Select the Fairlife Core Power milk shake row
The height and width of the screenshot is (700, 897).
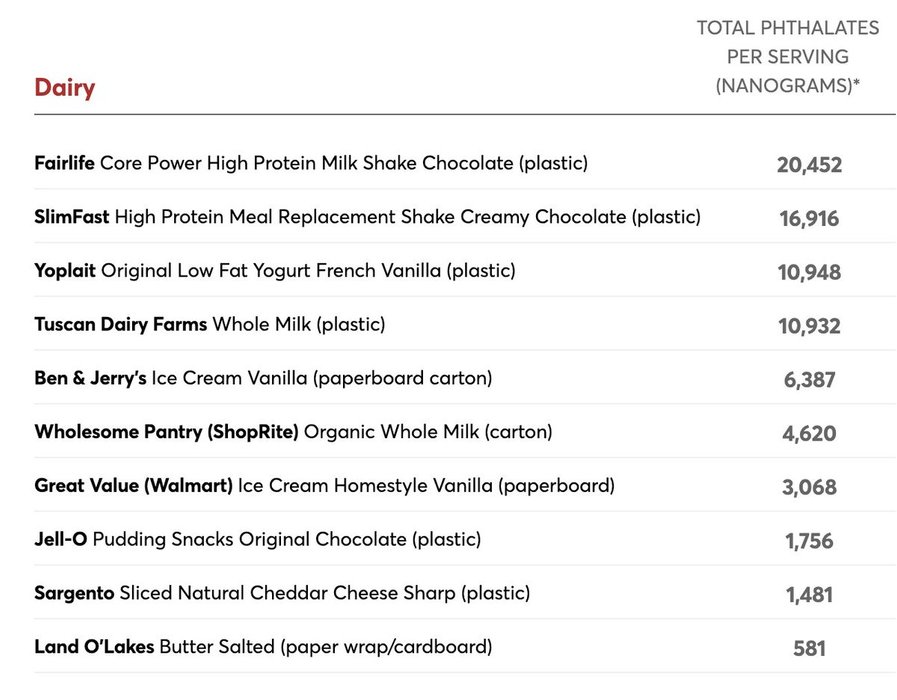[x=465, y=164]
